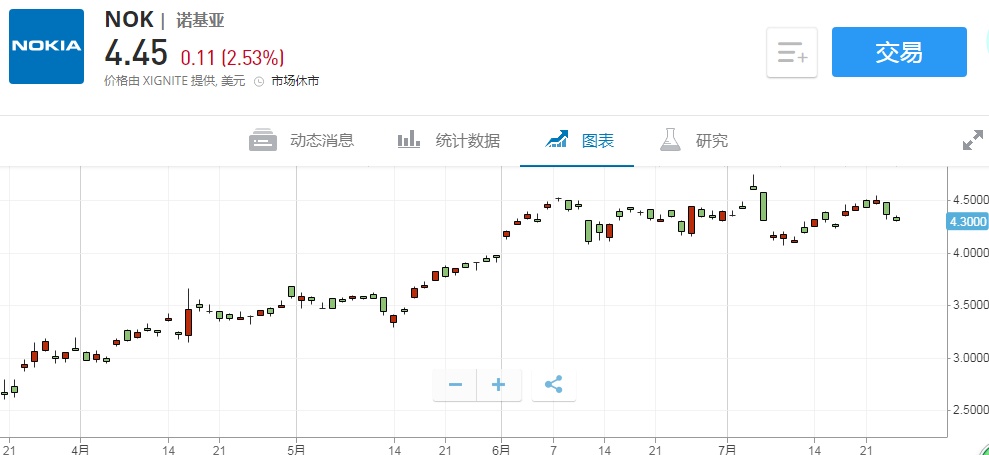Click the tall red candlestick mid-April
This screenshot has width=989, height=455.
pyautogui.click(x=188, y=322)
